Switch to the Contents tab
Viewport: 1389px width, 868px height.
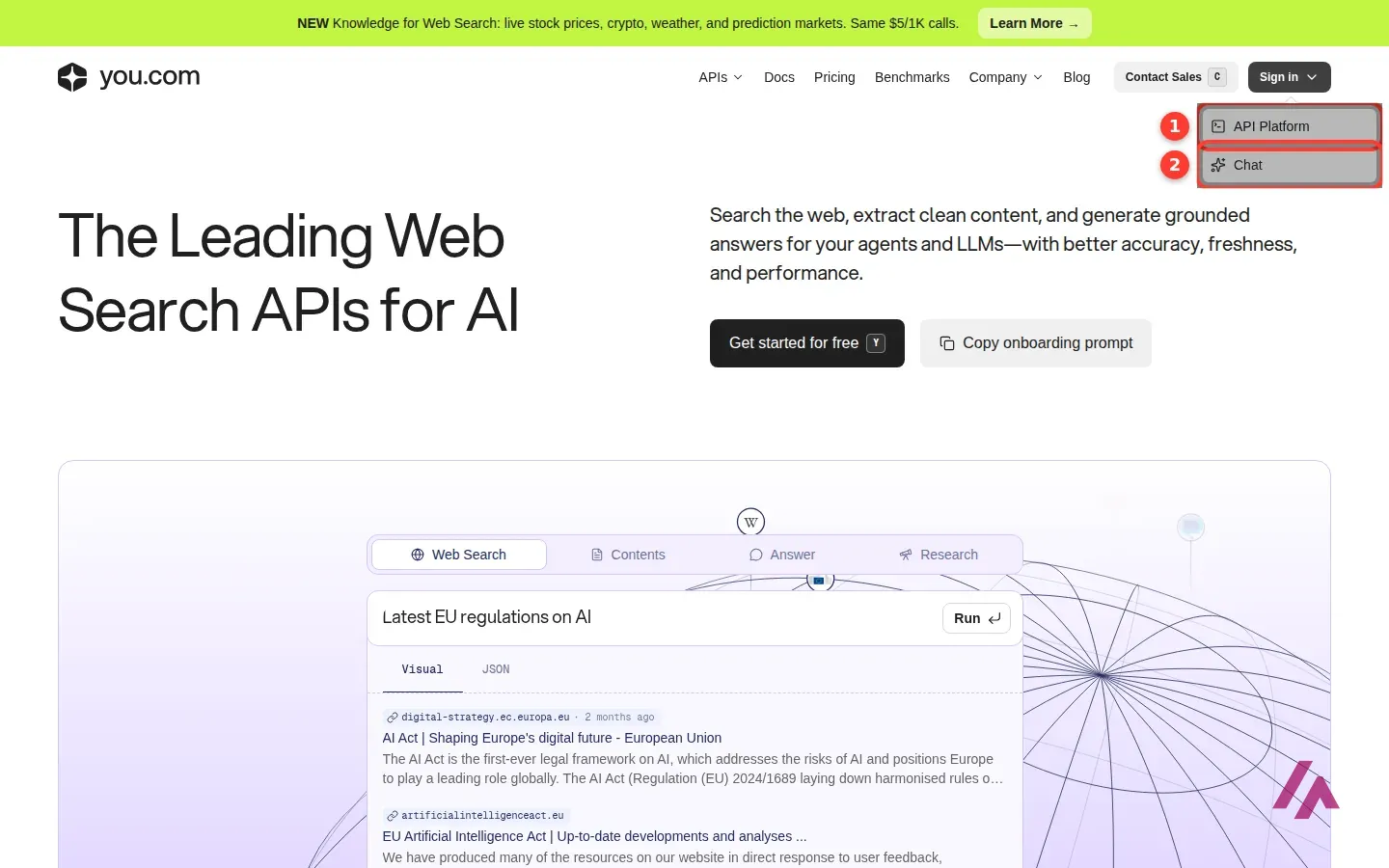628,555
